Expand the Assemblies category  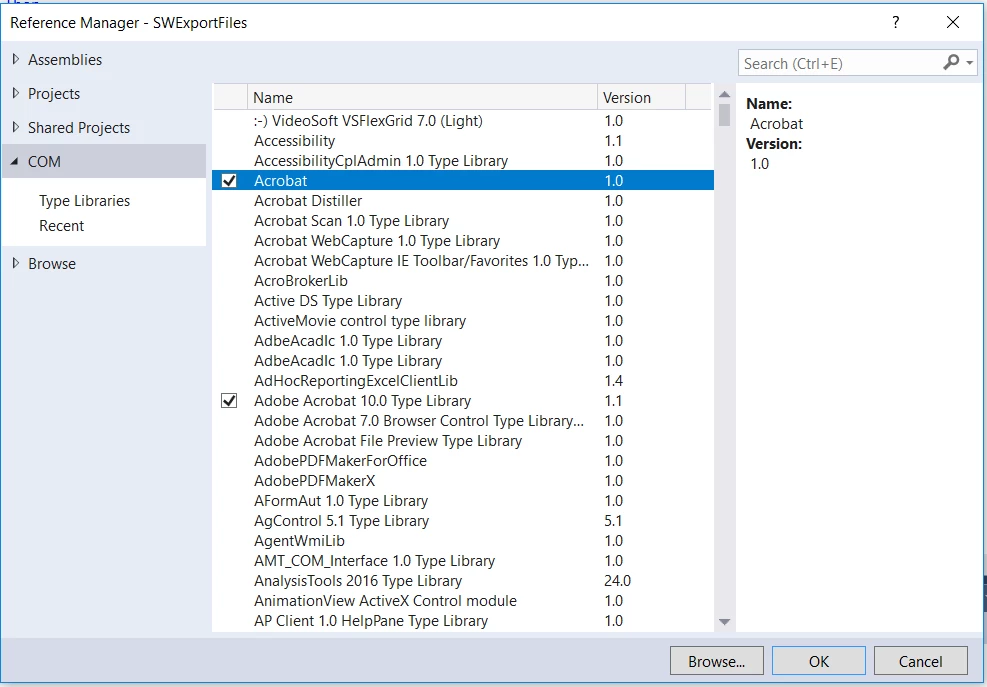coord(16,59)
